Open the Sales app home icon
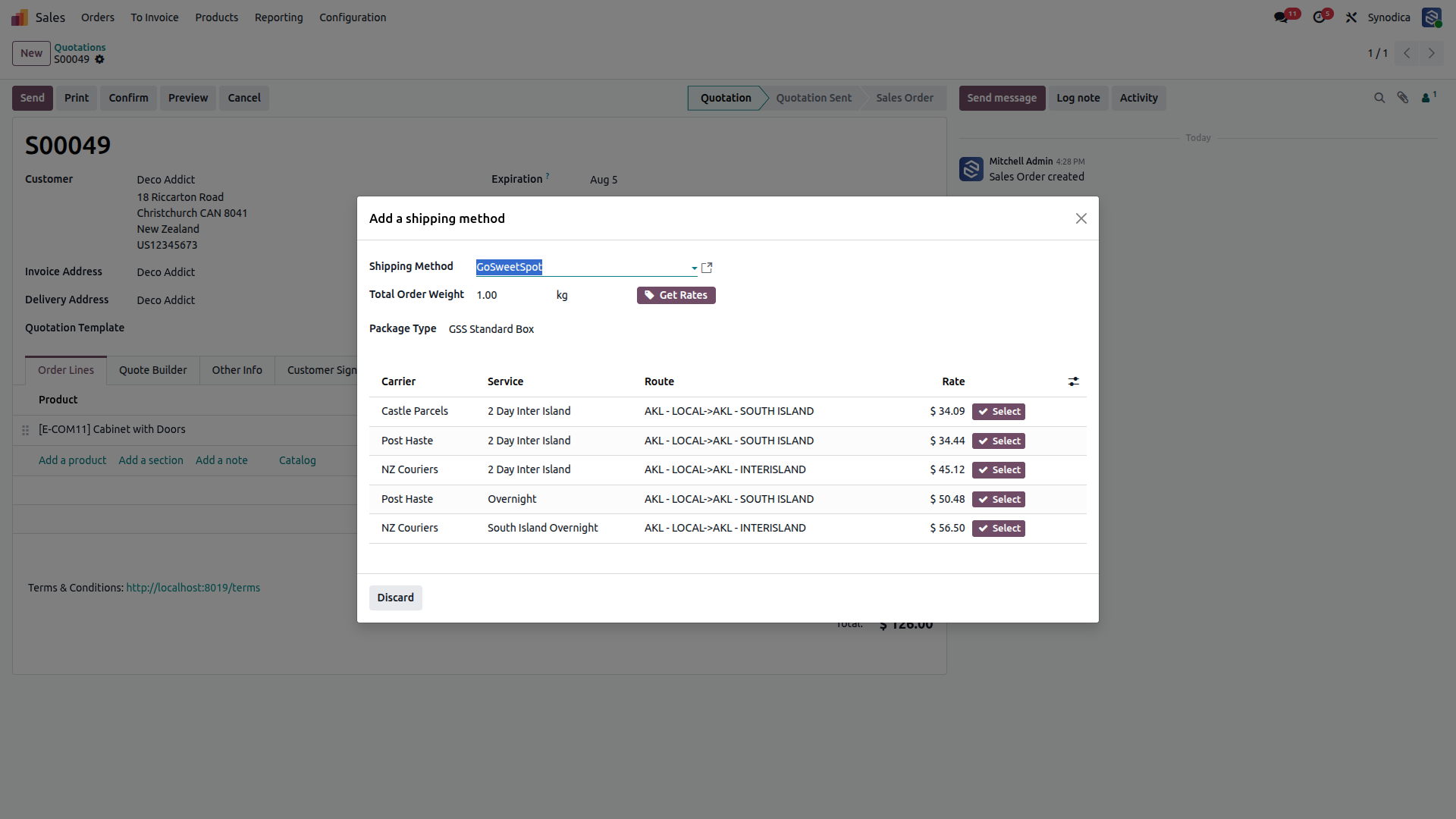The image size is (1456, 819). pos(20,17)
